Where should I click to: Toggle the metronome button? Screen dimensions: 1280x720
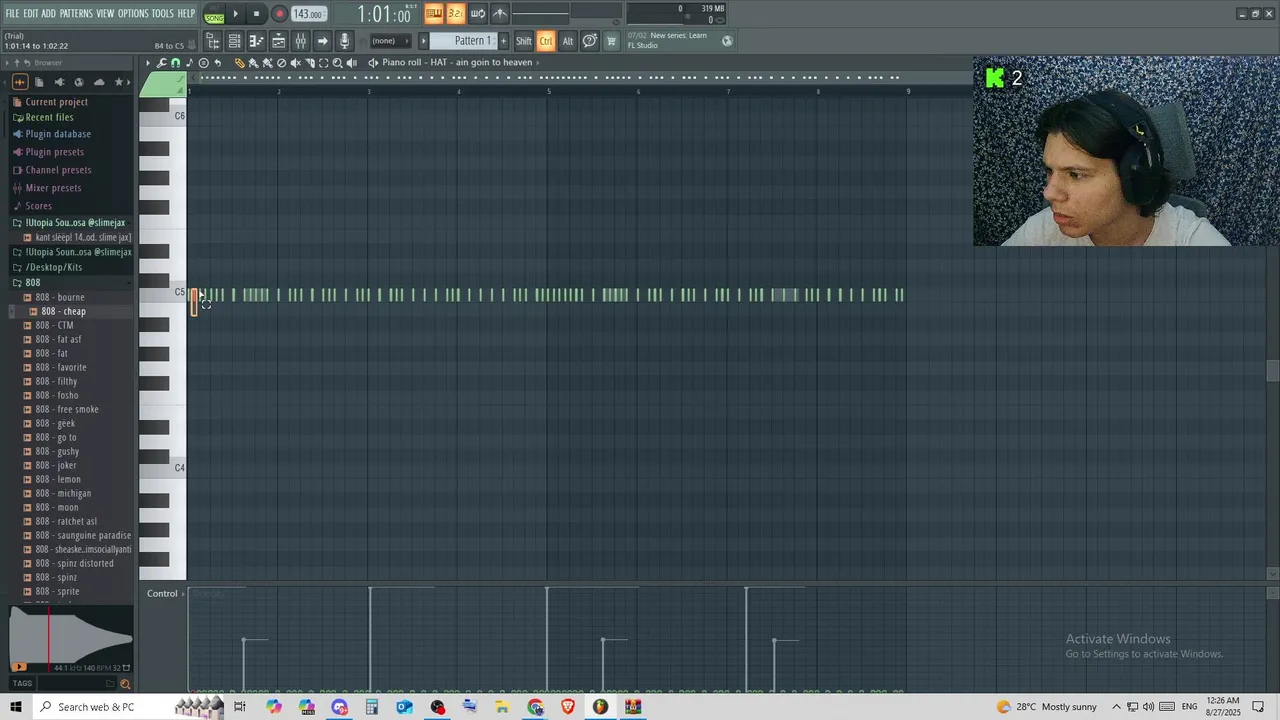500,14
